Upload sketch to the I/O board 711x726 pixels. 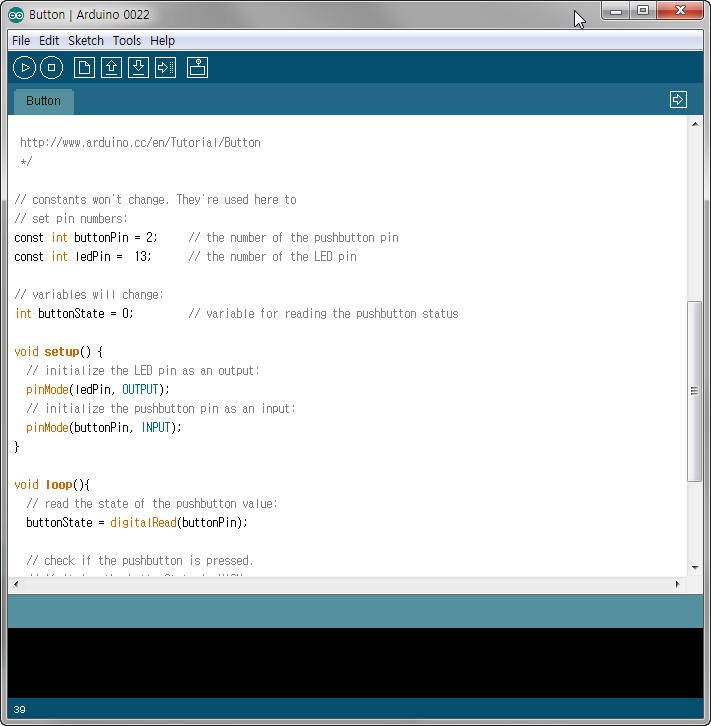(165, 68)
